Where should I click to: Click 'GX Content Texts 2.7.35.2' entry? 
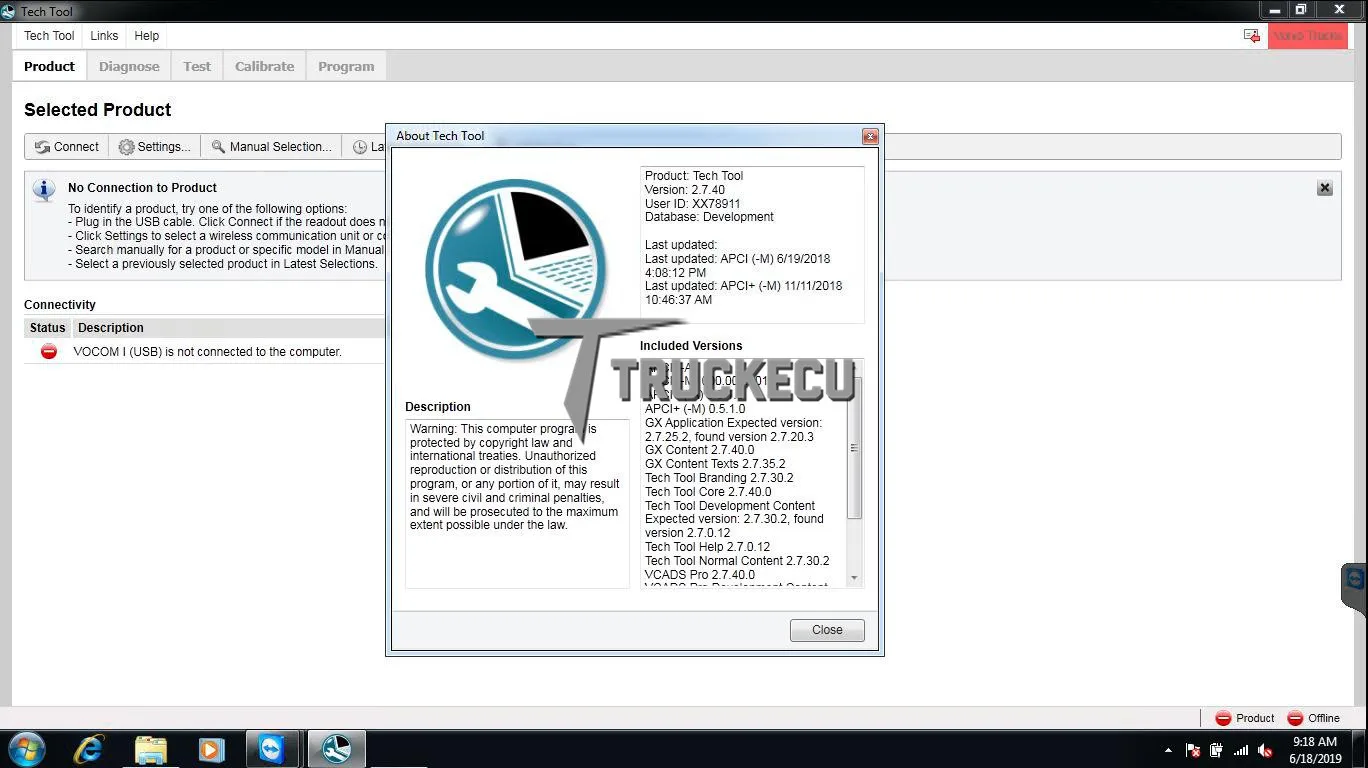[x=715, y=464]
